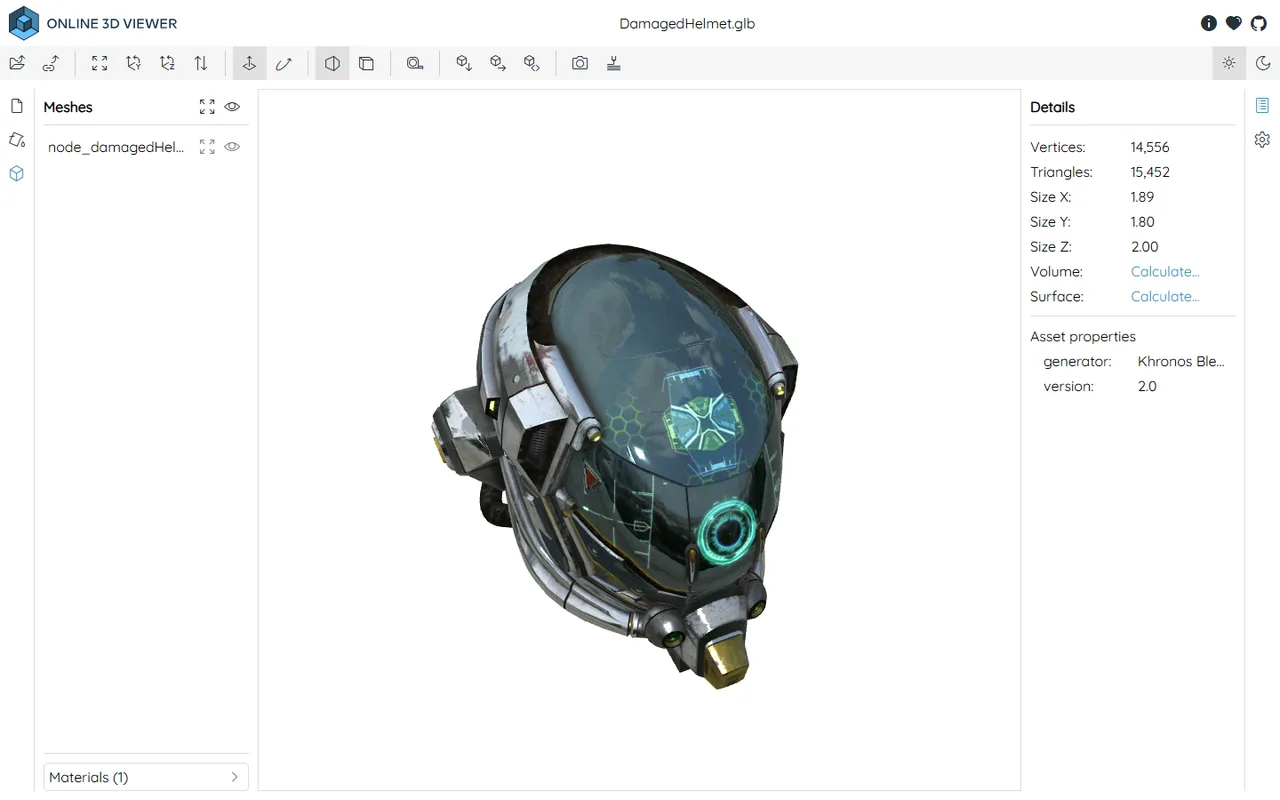This screenshot has width=1280, height=800.
Task: Open the GitHub repository icon
Action: [x=1259, y=23]
